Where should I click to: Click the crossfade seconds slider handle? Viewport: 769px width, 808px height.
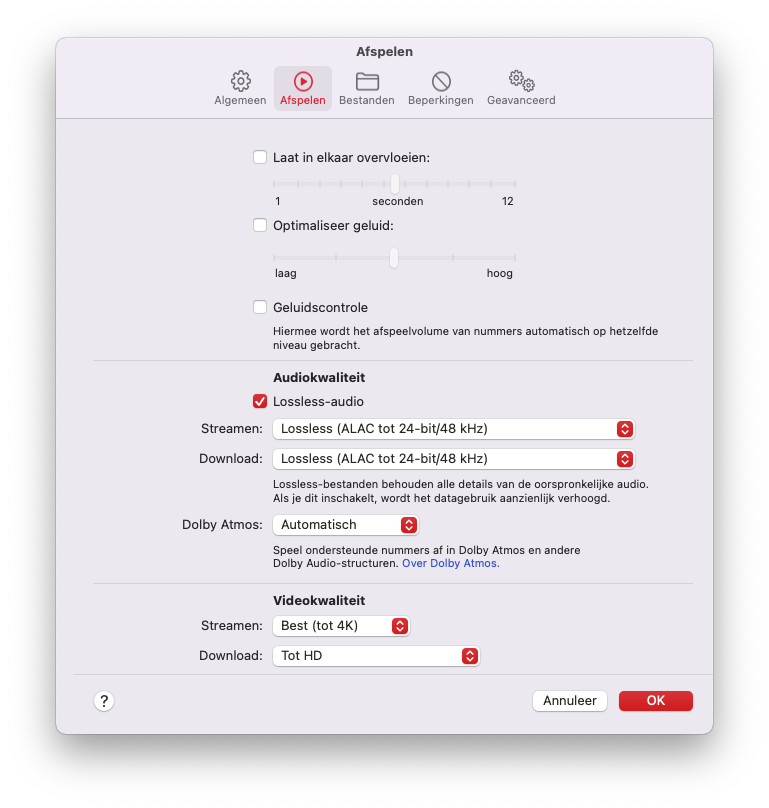(x=395, y=183)
